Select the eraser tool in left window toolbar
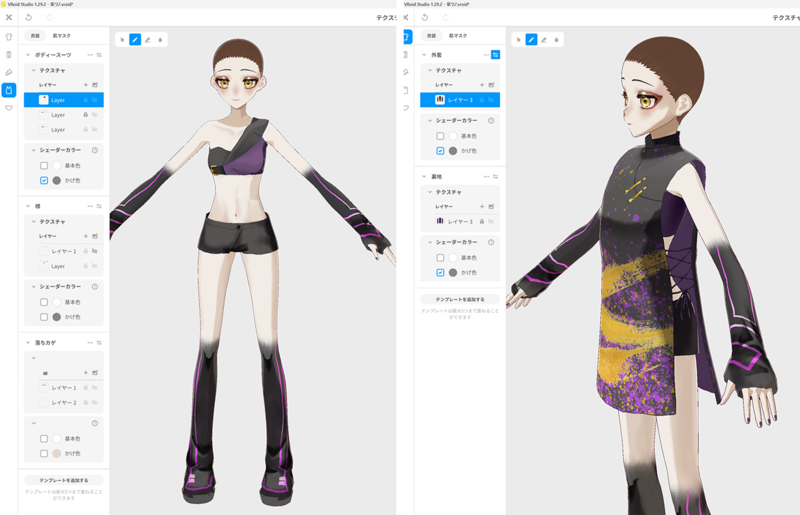 [x=148, y=40]
